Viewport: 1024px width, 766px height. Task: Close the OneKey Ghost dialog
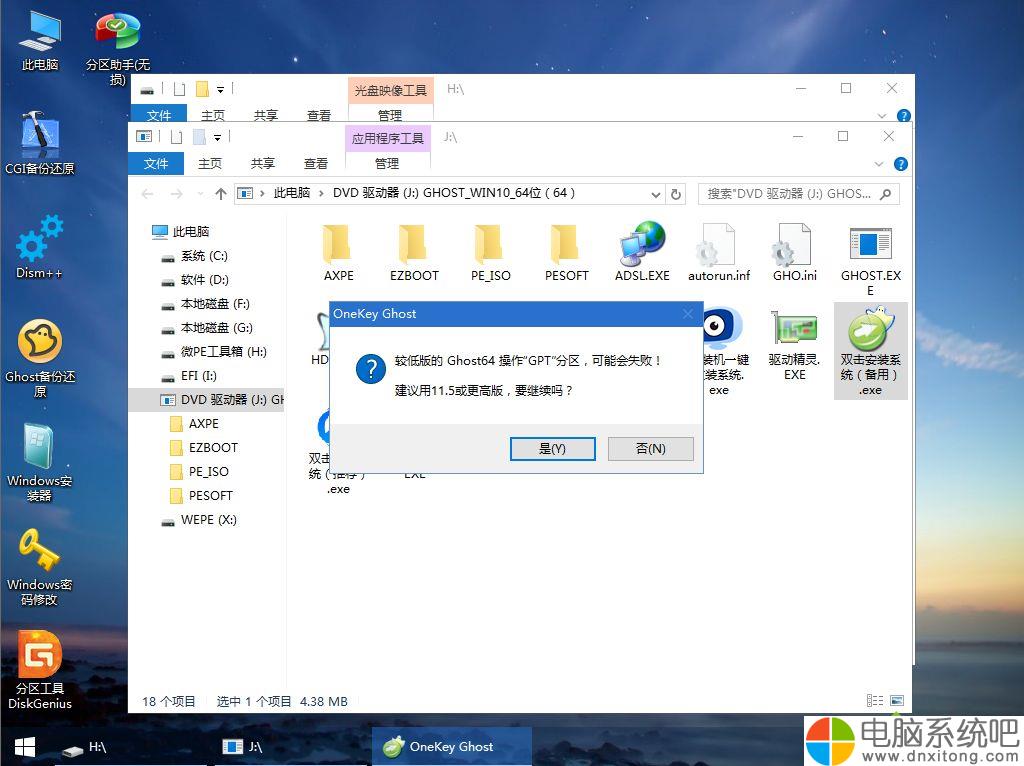(x=688, y=314)
